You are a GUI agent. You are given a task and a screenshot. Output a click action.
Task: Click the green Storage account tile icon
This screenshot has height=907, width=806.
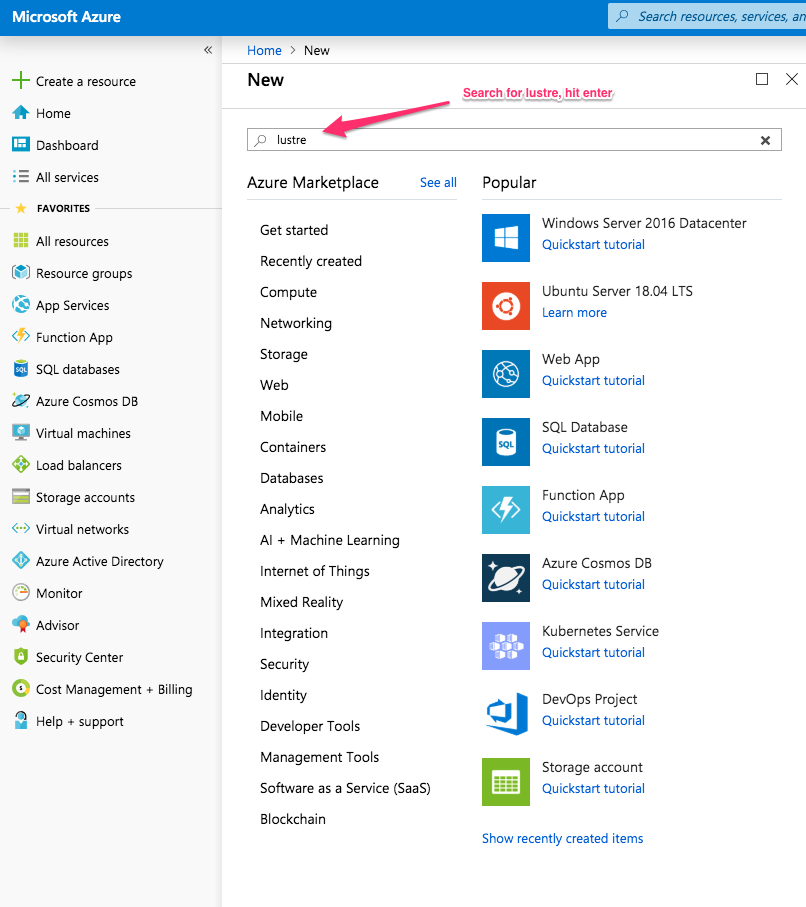click(506, 782)
